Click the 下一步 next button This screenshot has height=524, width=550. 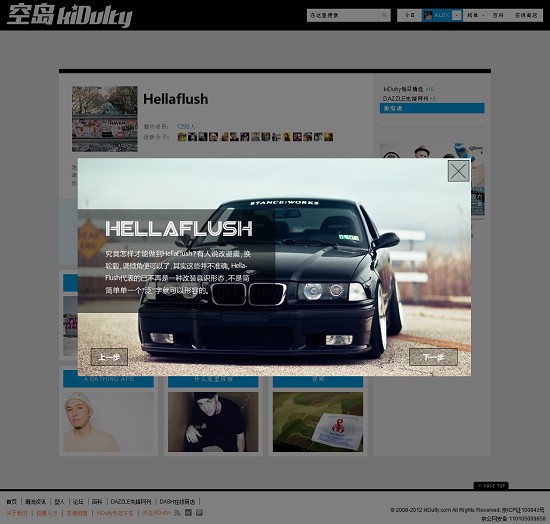(x=433, y=357)
